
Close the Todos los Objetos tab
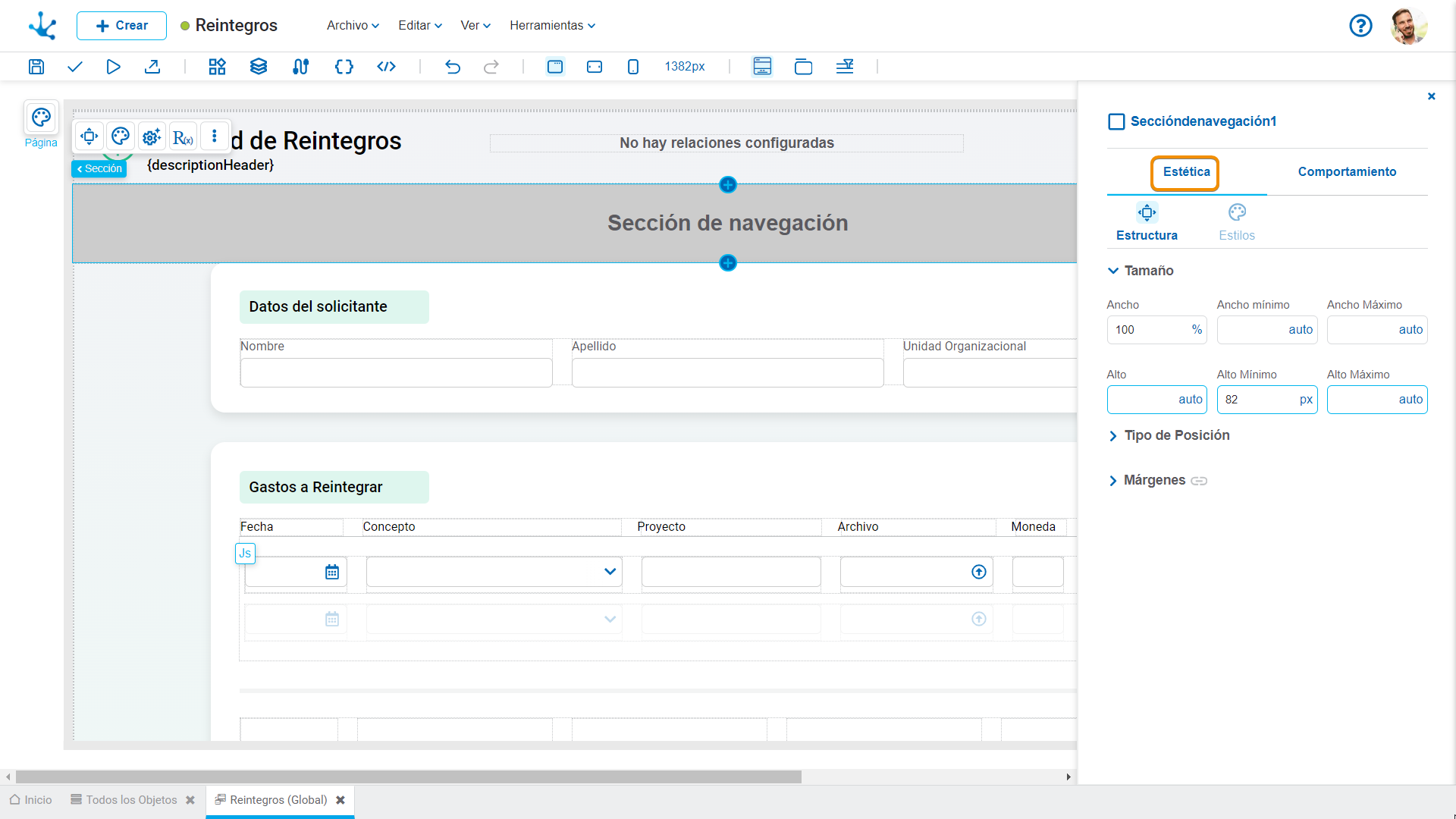tap(190, 800)
